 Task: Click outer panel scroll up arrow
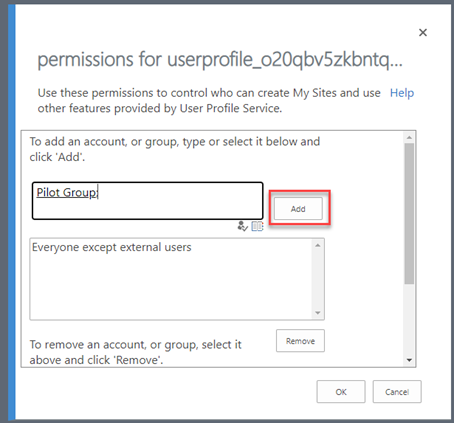pyautogui.click(x=409, y=137)
